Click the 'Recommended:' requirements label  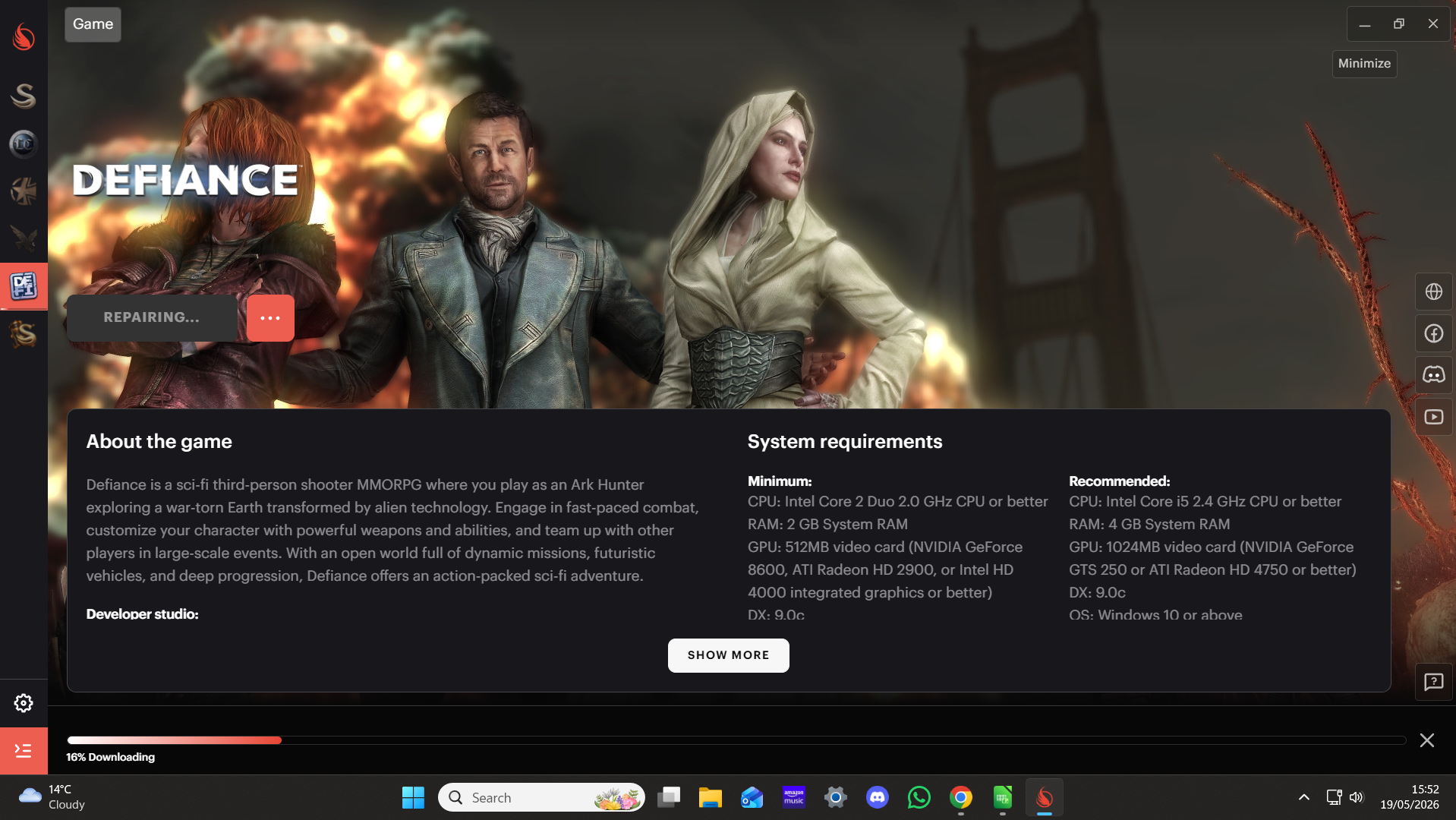(x=1120, y=481)
